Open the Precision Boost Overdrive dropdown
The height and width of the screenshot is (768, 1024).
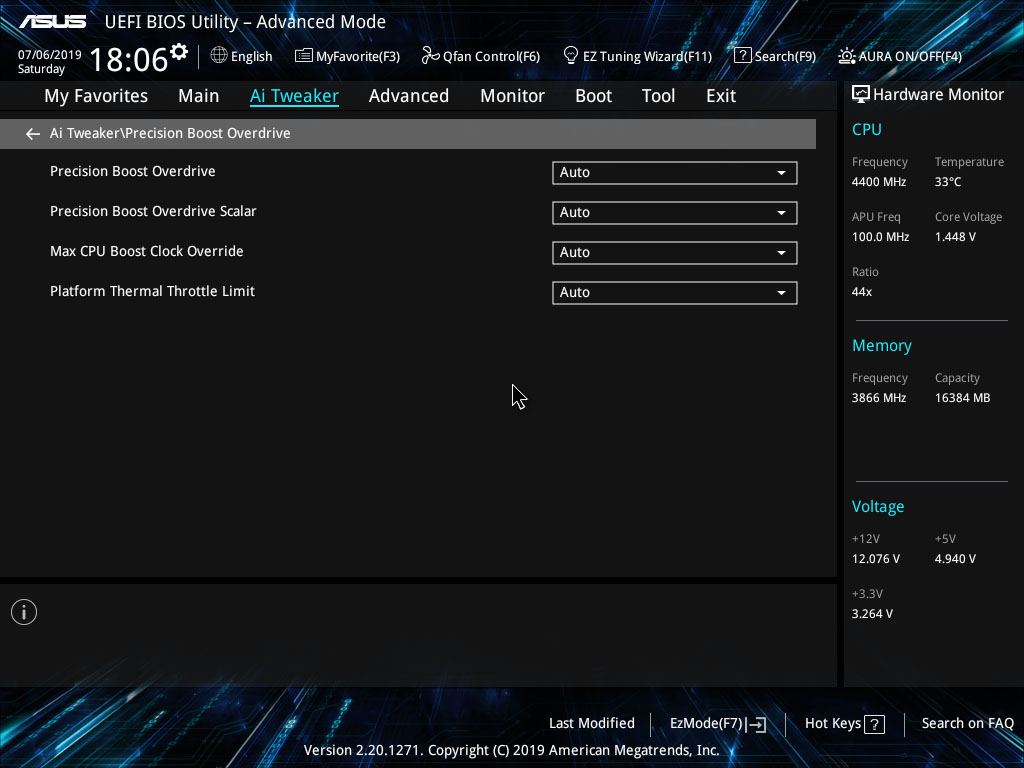coord(675,172)
